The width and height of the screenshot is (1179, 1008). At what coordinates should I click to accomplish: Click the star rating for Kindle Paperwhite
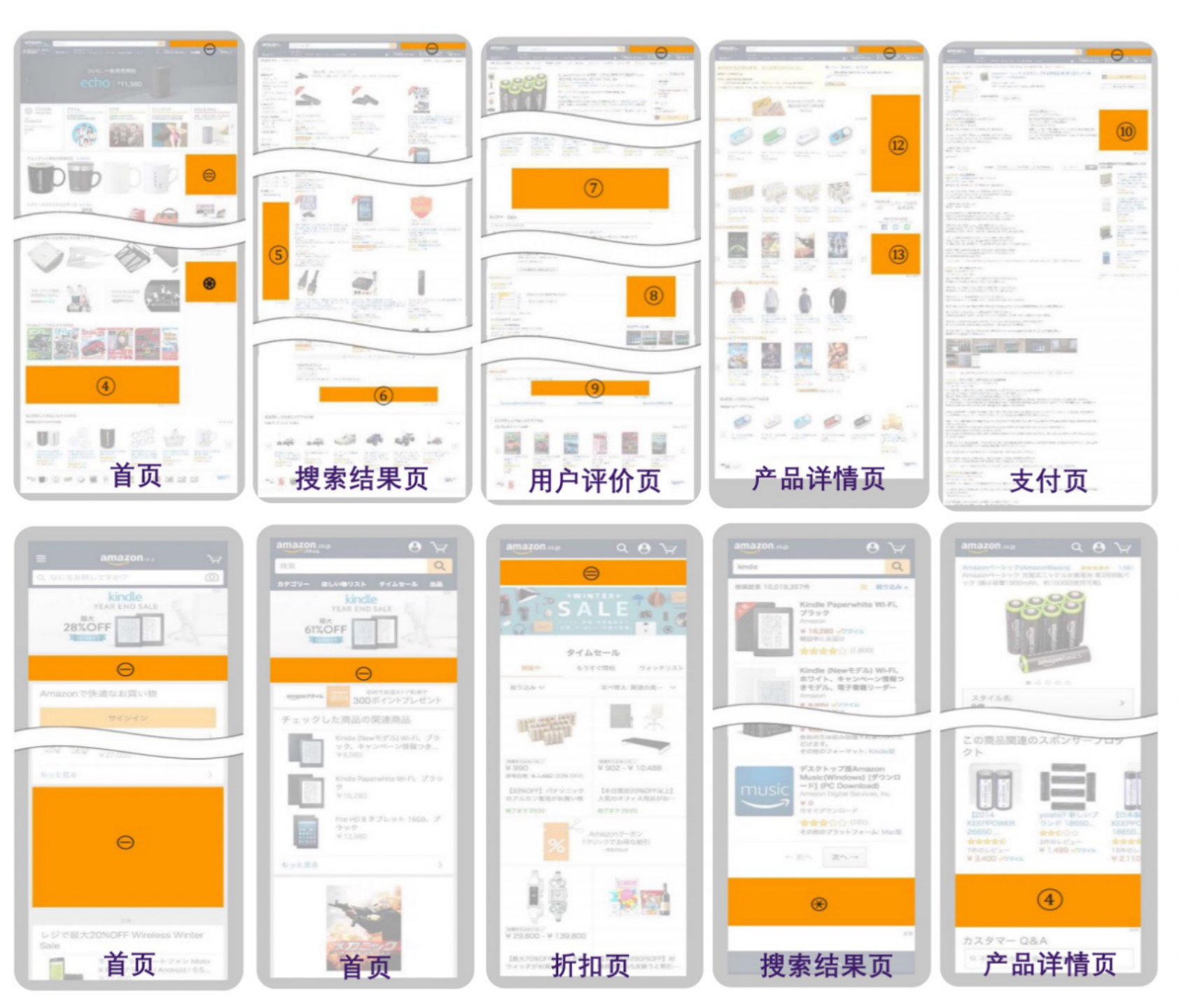tap(821, 651)
